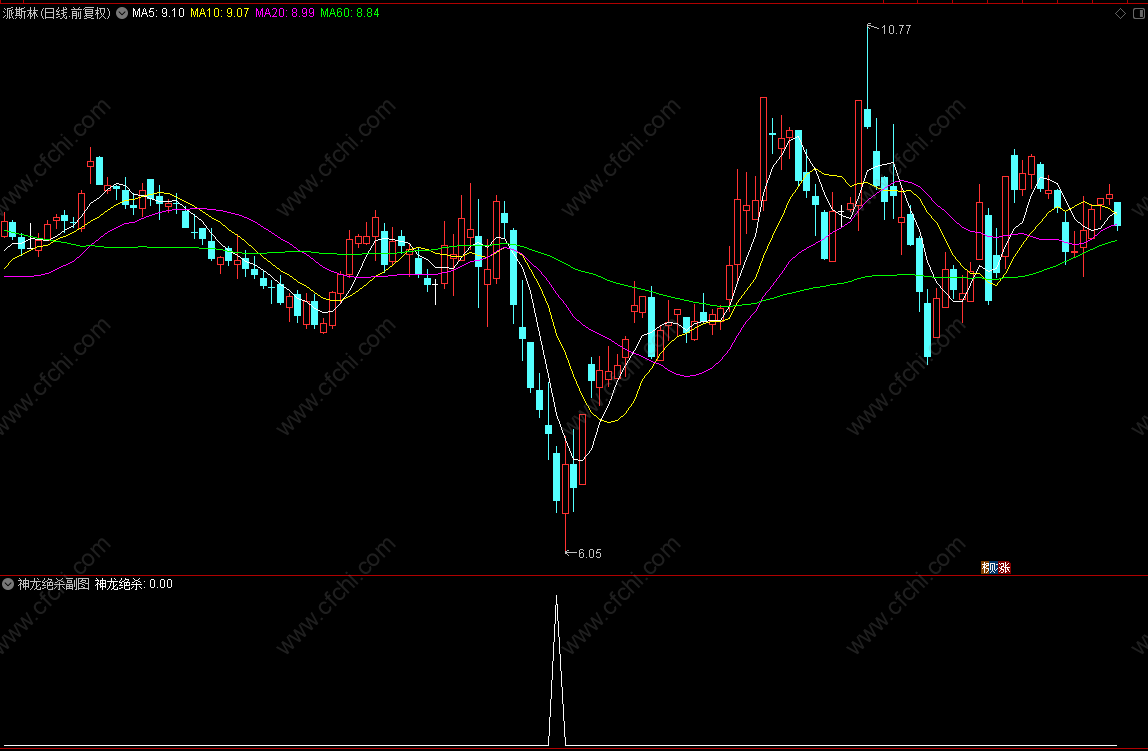This screenshot has width=1148, height=751.
Task: Click the 派斯林(日线.前复权) chart title
Action: 56,13
